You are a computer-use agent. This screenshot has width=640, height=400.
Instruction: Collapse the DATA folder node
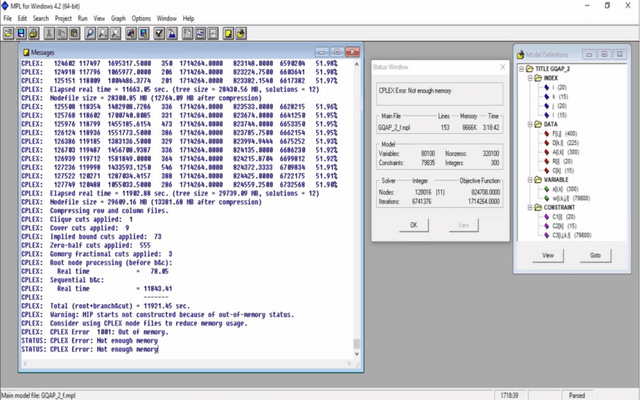[528, 123]
